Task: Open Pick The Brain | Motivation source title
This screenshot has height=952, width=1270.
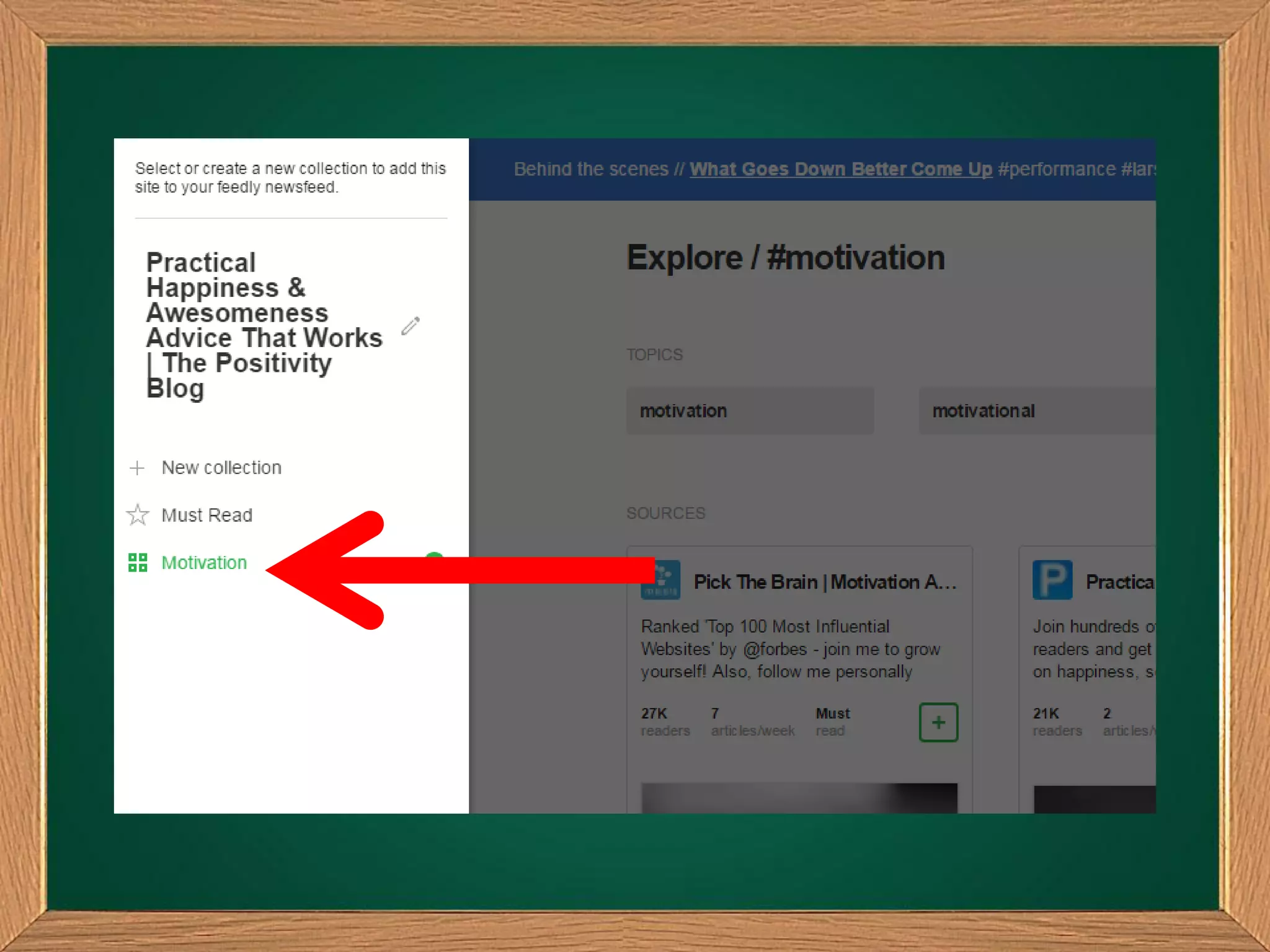Action: tap(825, 582)
